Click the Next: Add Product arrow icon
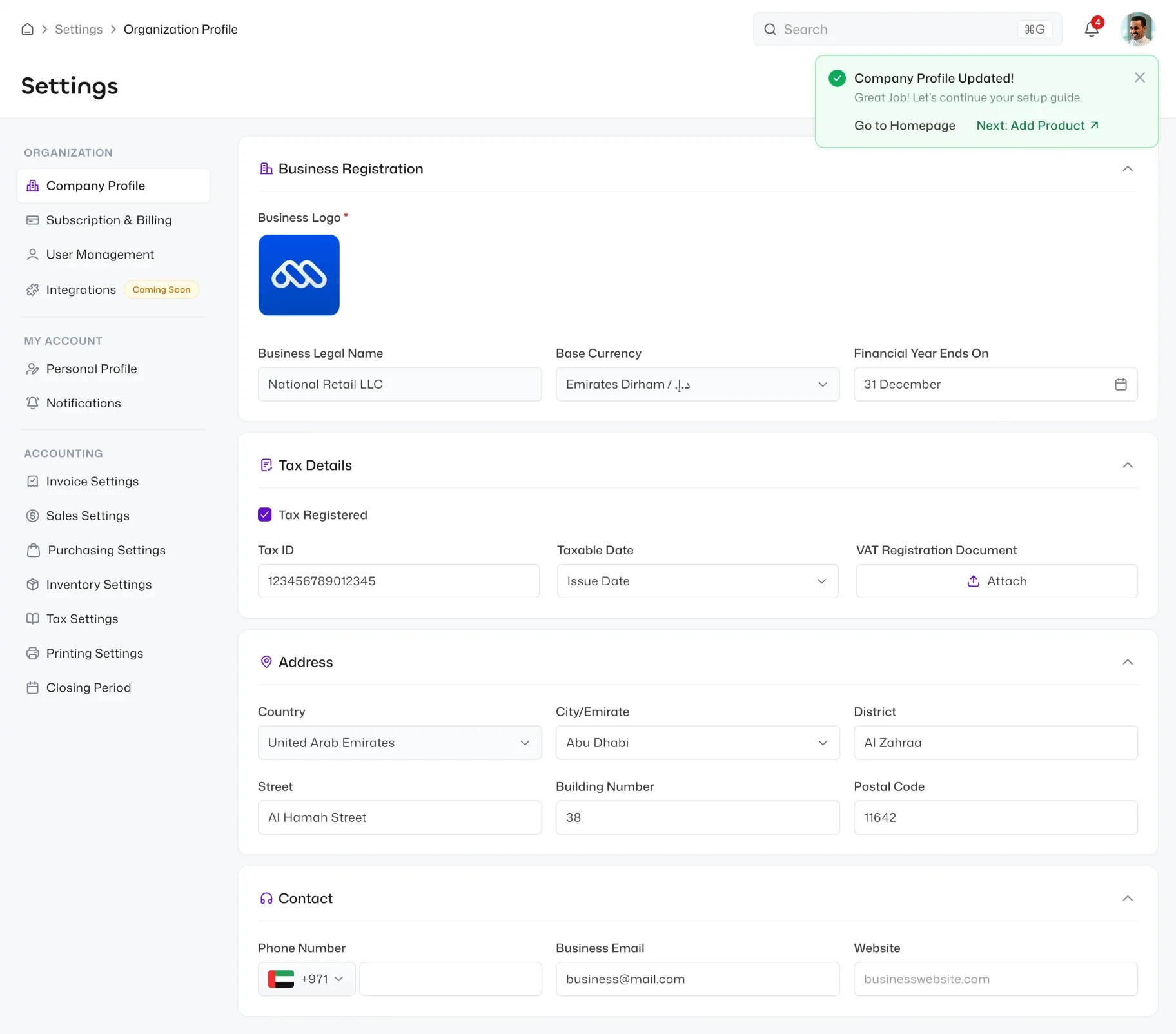Viewport: 1176px width, 1034px height. [x=1094, y=125]
